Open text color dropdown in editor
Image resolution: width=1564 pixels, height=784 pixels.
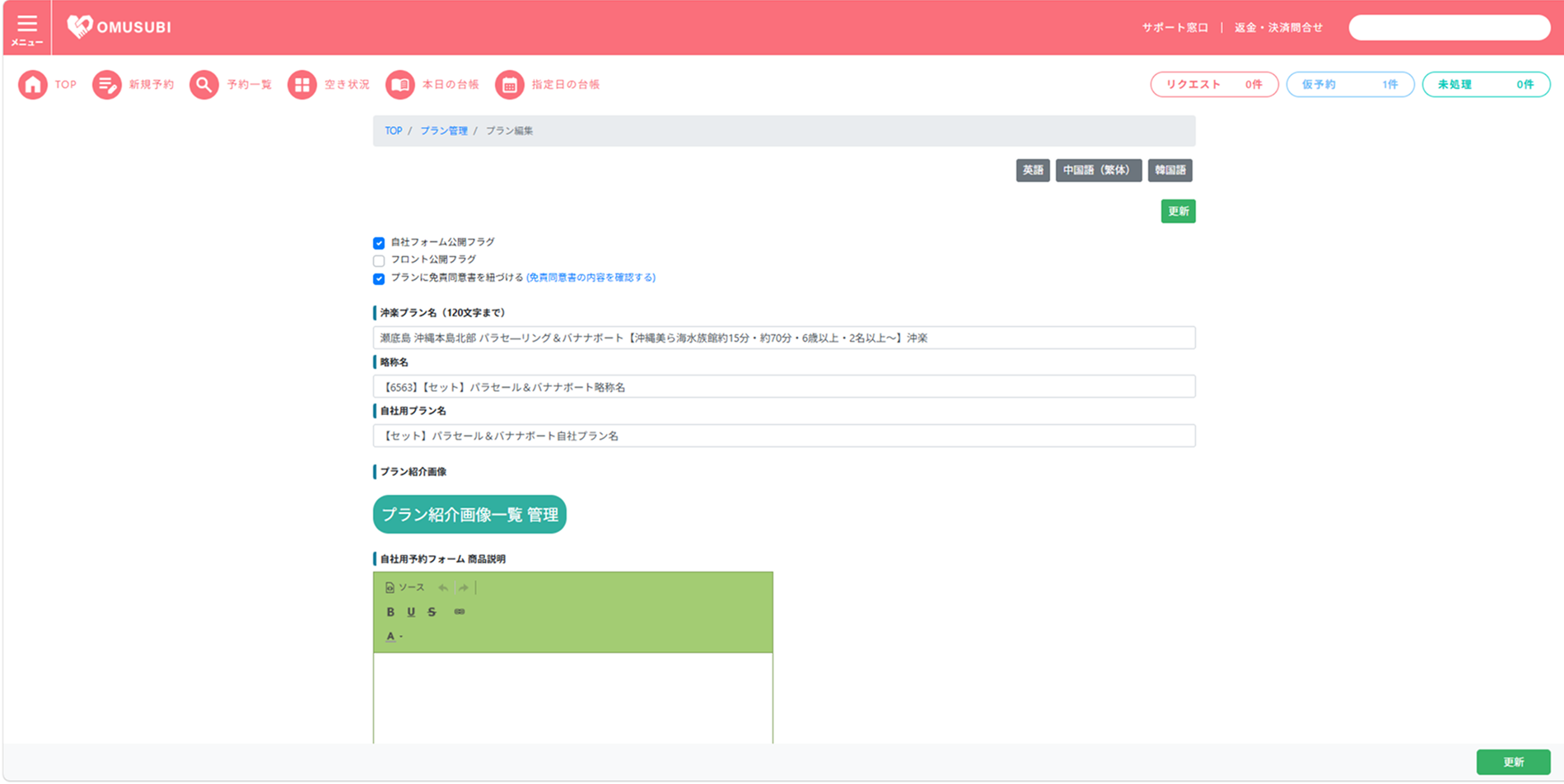coord(394,636)
